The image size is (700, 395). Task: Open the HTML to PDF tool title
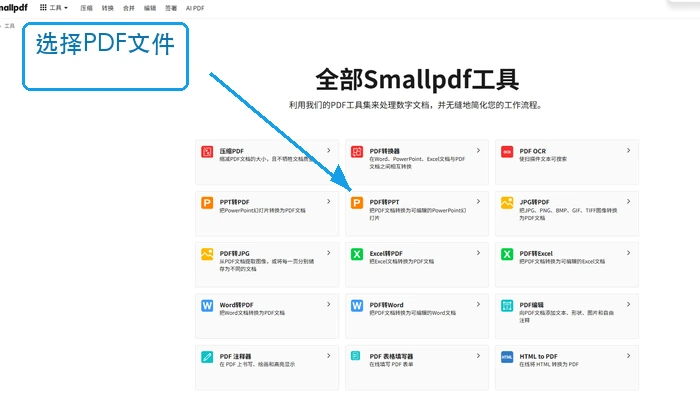(x=538, y=356)
